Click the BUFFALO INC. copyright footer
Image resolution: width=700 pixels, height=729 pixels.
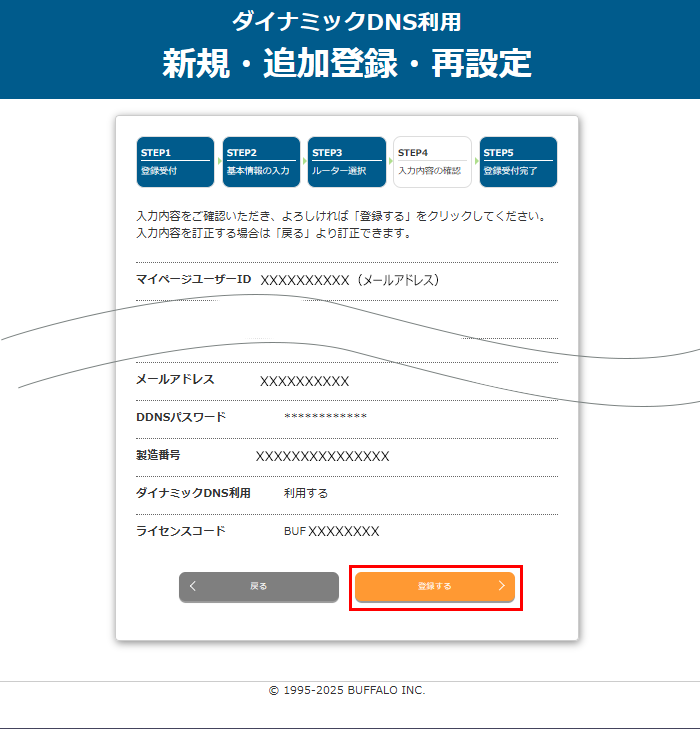tap(347, 690)
